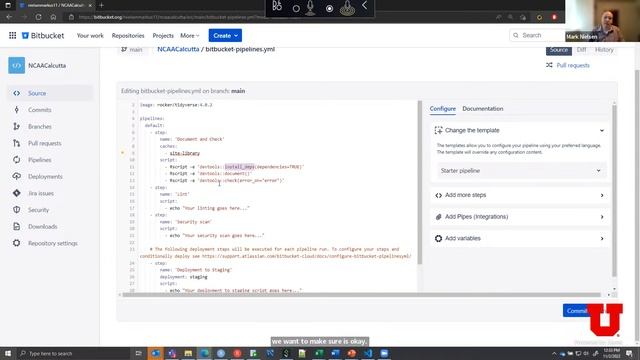The height and width of the screenshot is (360, 640).
Task: Click the Add variables gear icon
Action: pyautogui.click(x=438, y=239)
